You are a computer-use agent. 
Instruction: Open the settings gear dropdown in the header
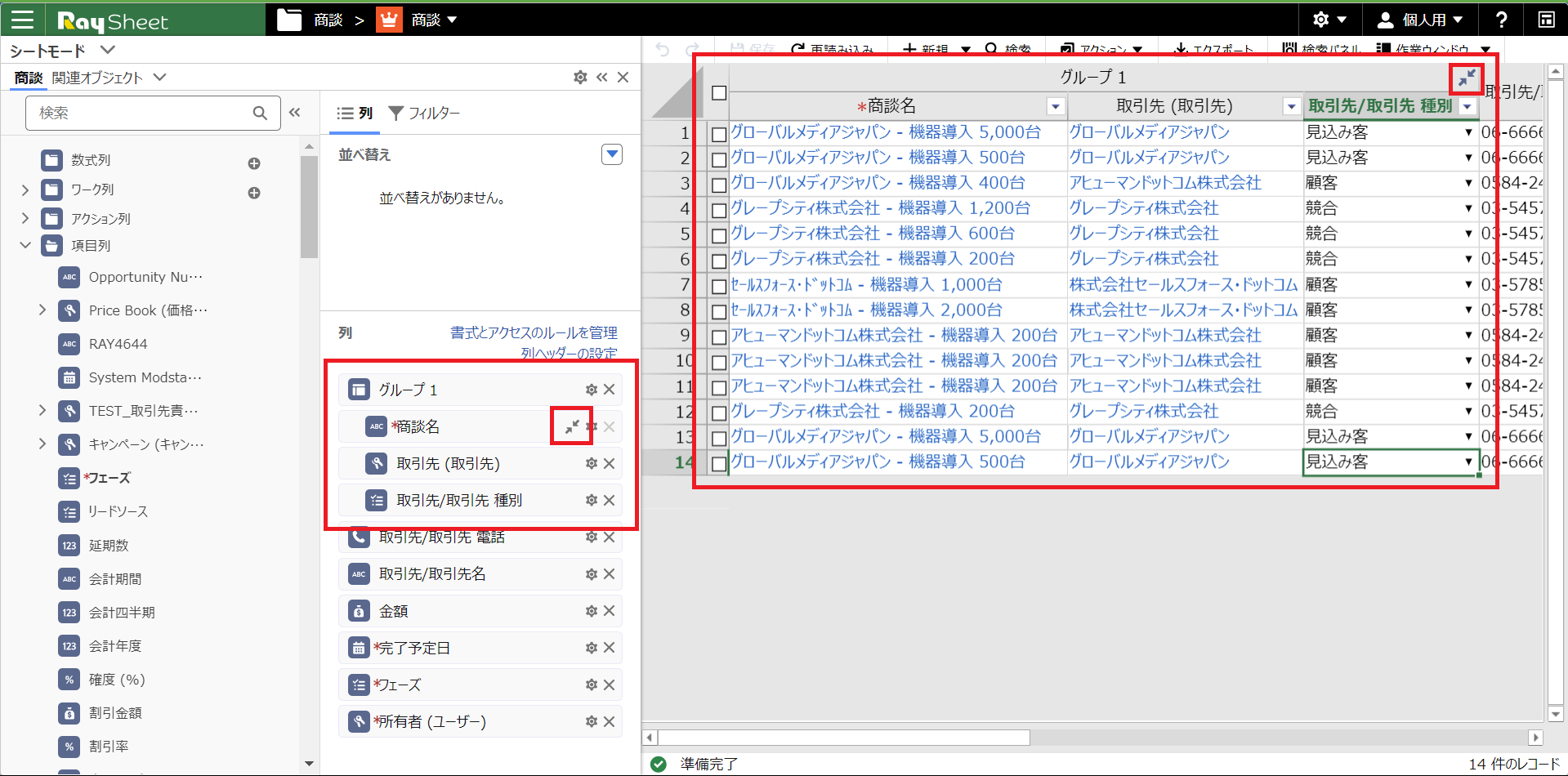1329,20
